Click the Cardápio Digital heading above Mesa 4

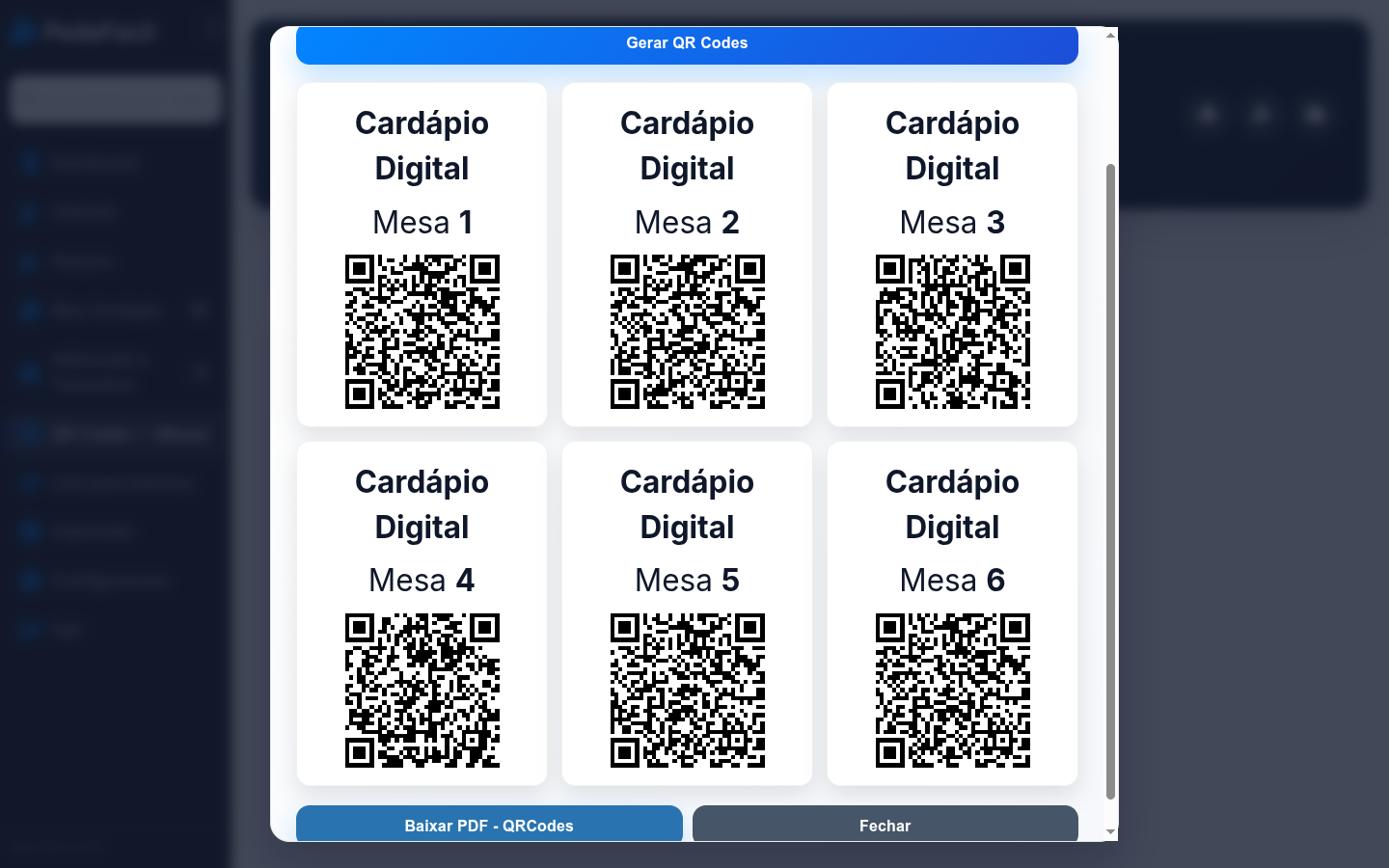pyautogui.click(x=422, y=504)
